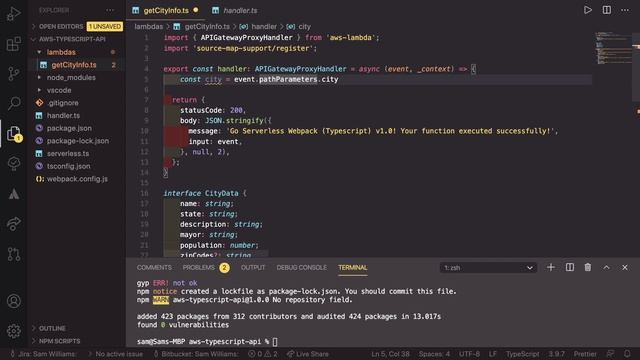Add a new terminal with plus icon

[x=551, y=267]
